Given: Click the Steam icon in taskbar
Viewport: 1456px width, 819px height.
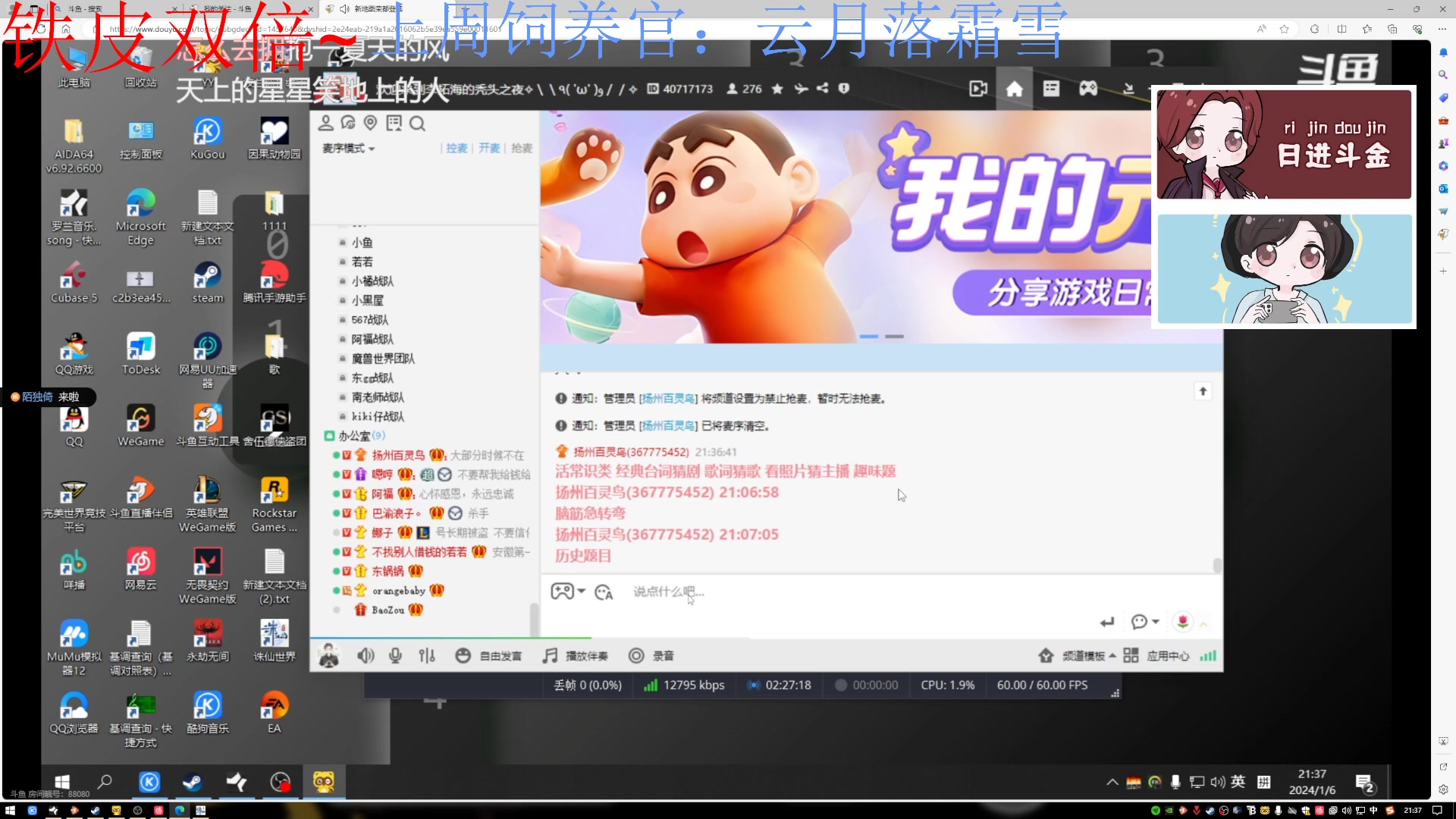Looking at the screenshot, I should [x=192, y=782].
